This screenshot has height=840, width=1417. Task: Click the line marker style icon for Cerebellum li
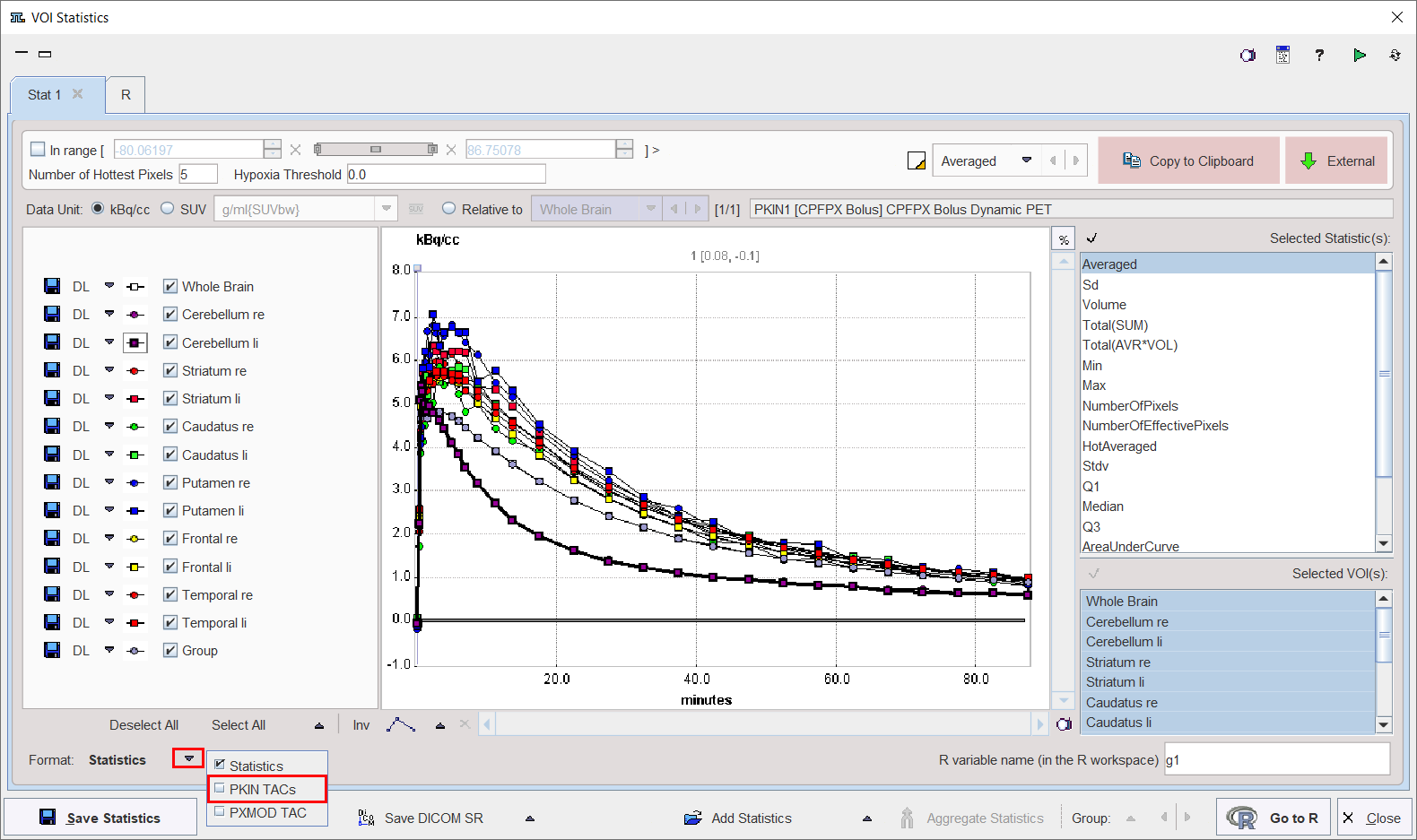pos(135,342)
